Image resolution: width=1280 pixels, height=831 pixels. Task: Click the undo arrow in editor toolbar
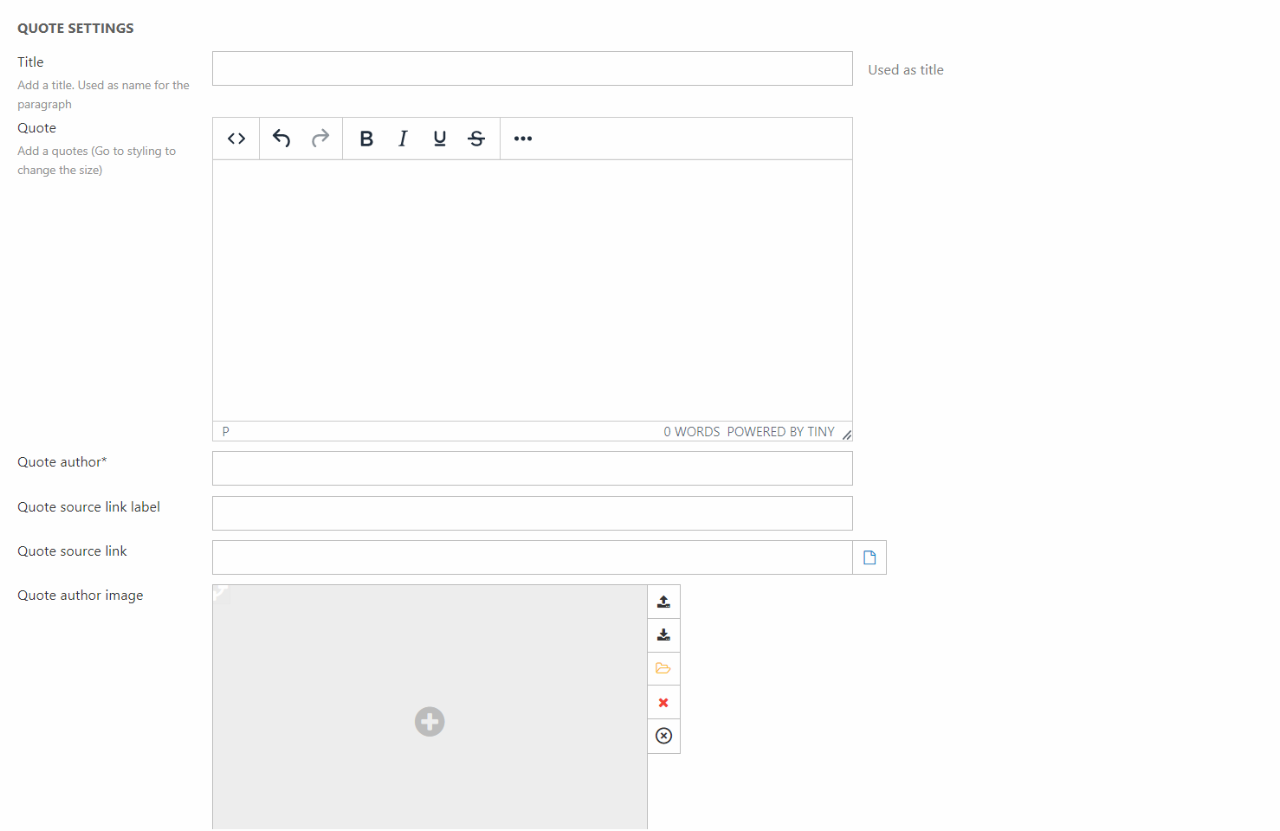(x=282, y=139)
